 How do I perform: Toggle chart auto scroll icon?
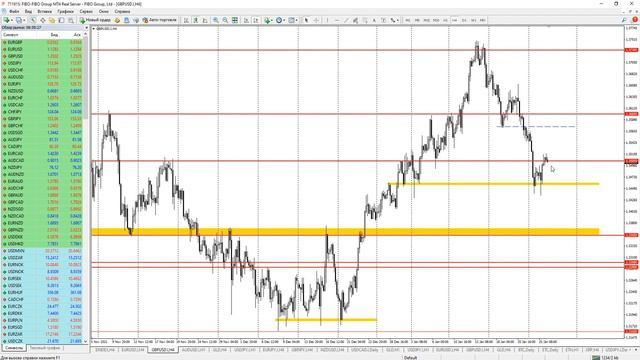coord(246,20)
